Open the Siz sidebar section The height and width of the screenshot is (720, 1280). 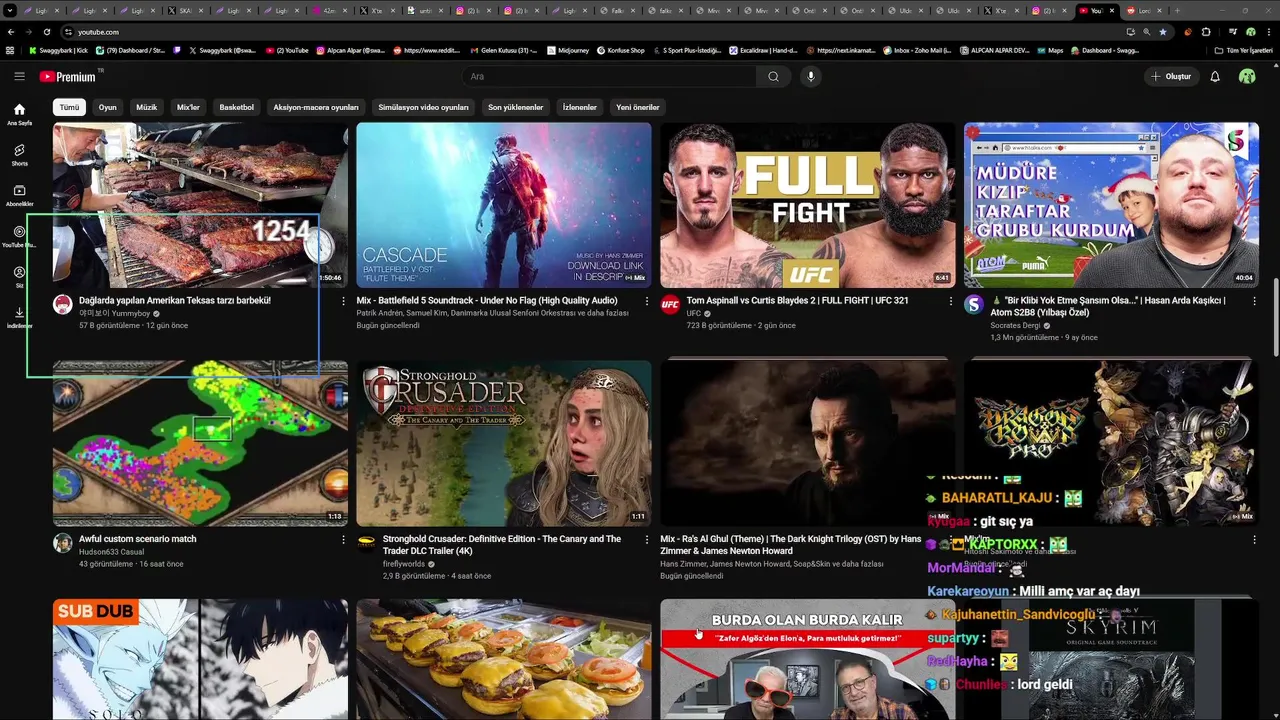click(19, 277)
